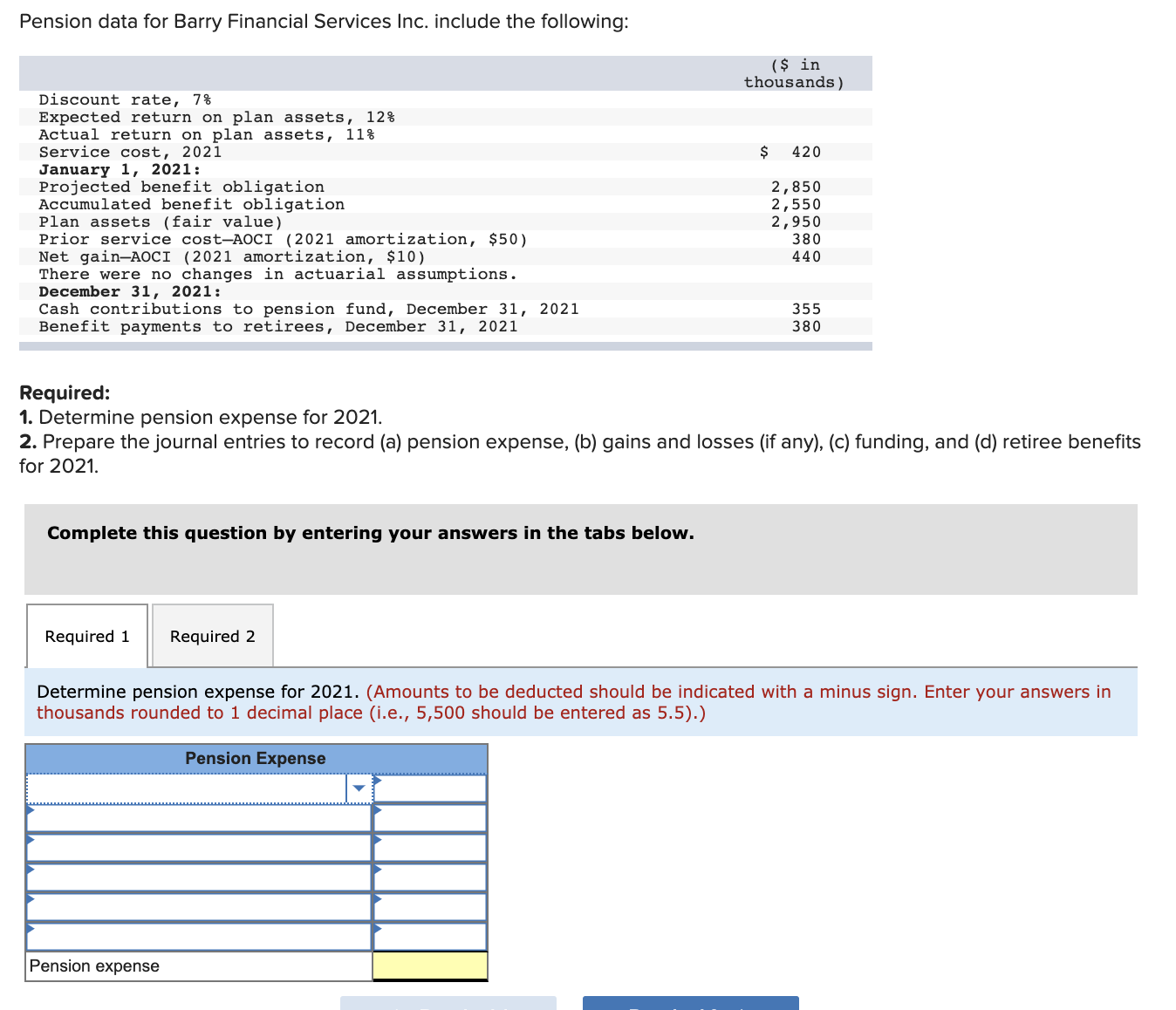Select the value 355 in the data table
The width and height of the screenshot is (1176, 1010).
(x=806, y=309)
